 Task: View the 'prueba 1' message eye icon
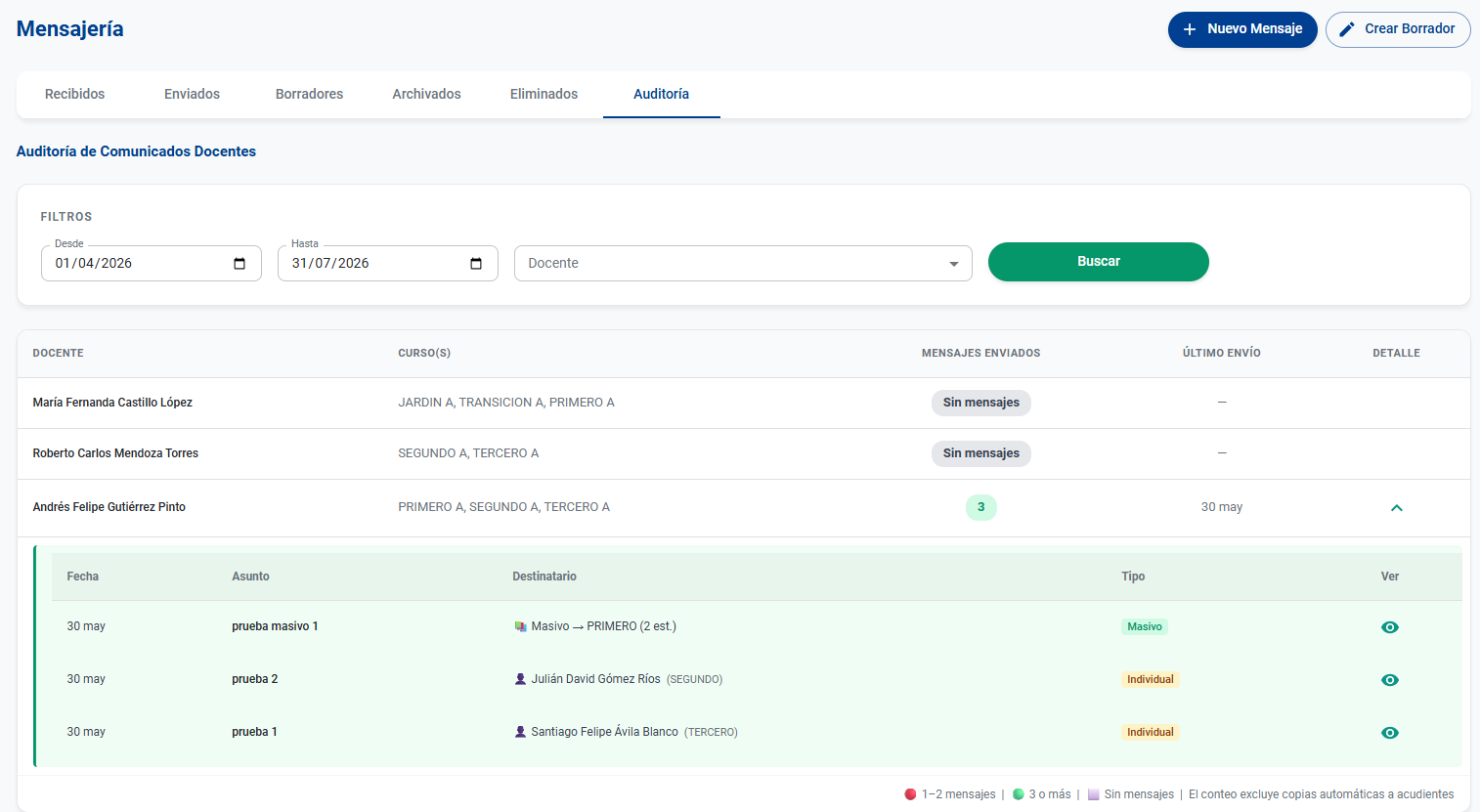(x=1390, y=733)
